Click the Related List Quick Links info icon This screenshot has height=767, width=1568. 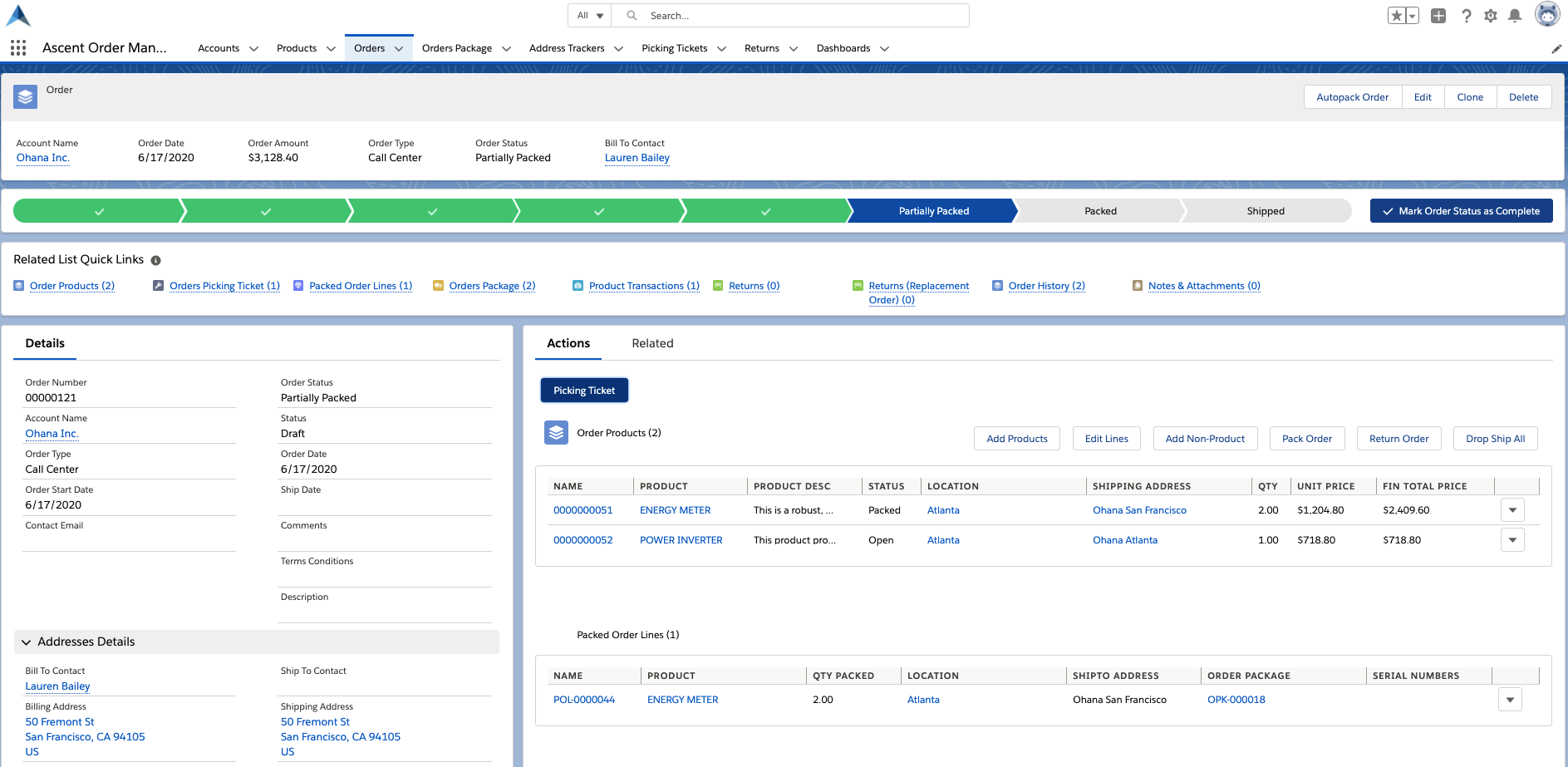155,260
